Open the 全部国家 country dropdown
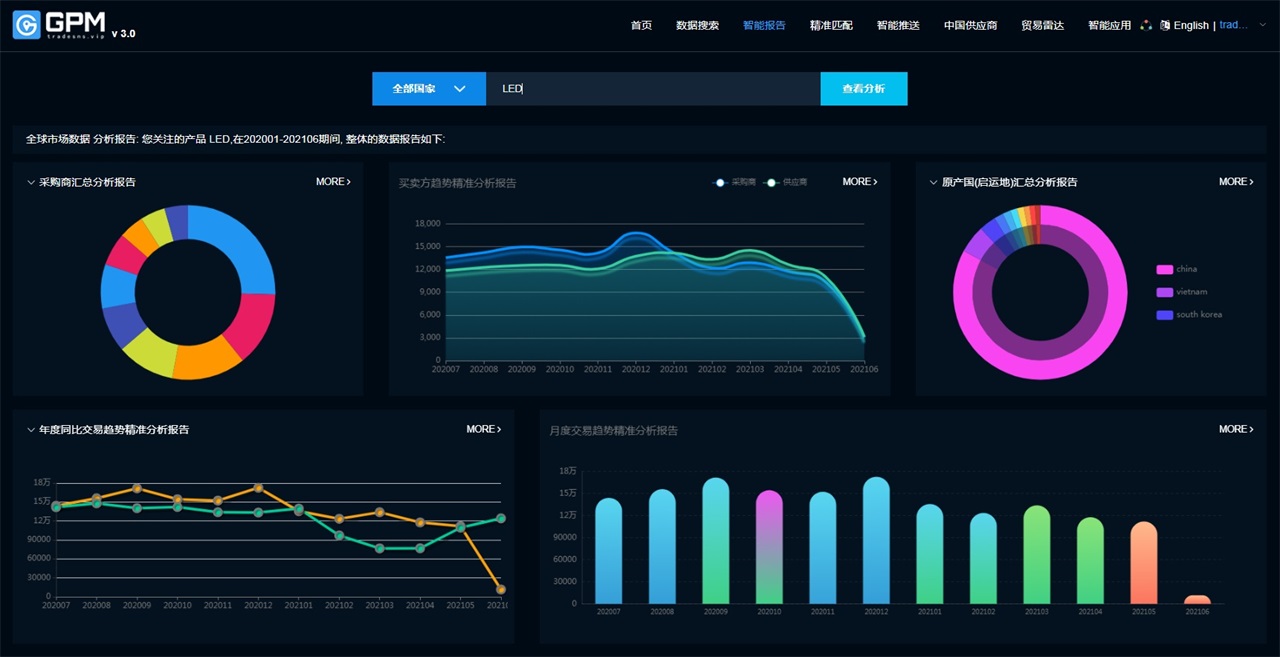 click(x=429, y=89)
